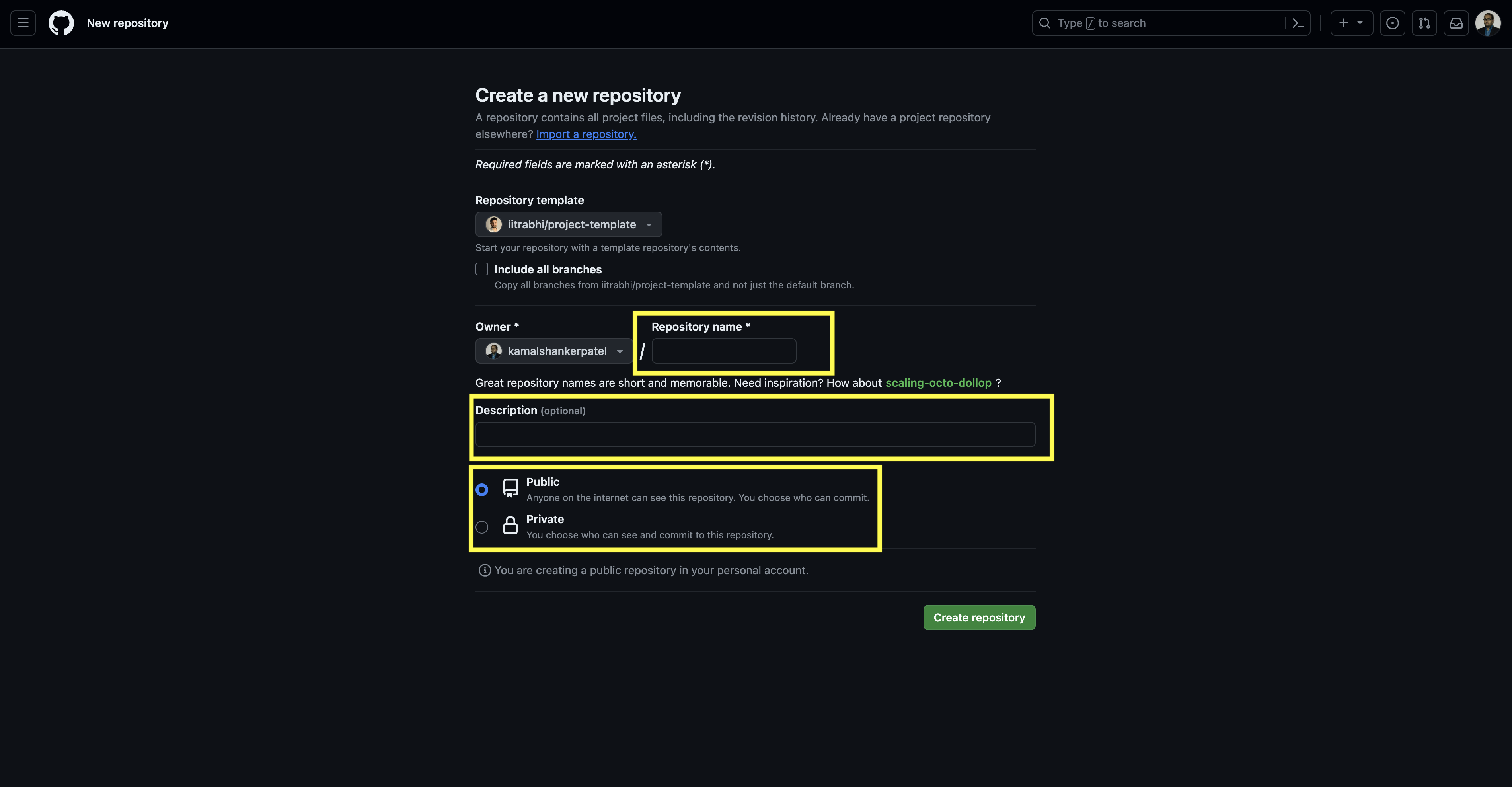Click into the Description text field
Viewport: 1512px width, 787px height.
pos(755,434)
